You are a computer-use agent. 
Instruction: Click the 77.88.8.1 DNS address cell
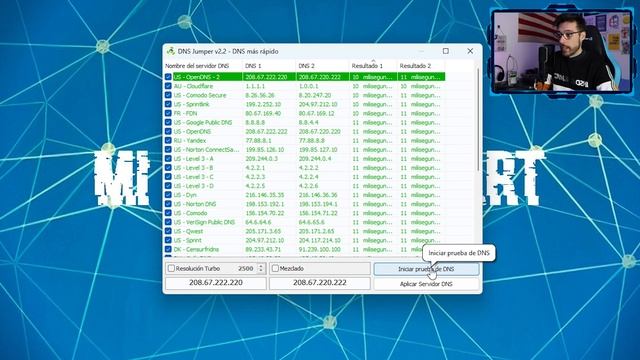coord(258,140)
